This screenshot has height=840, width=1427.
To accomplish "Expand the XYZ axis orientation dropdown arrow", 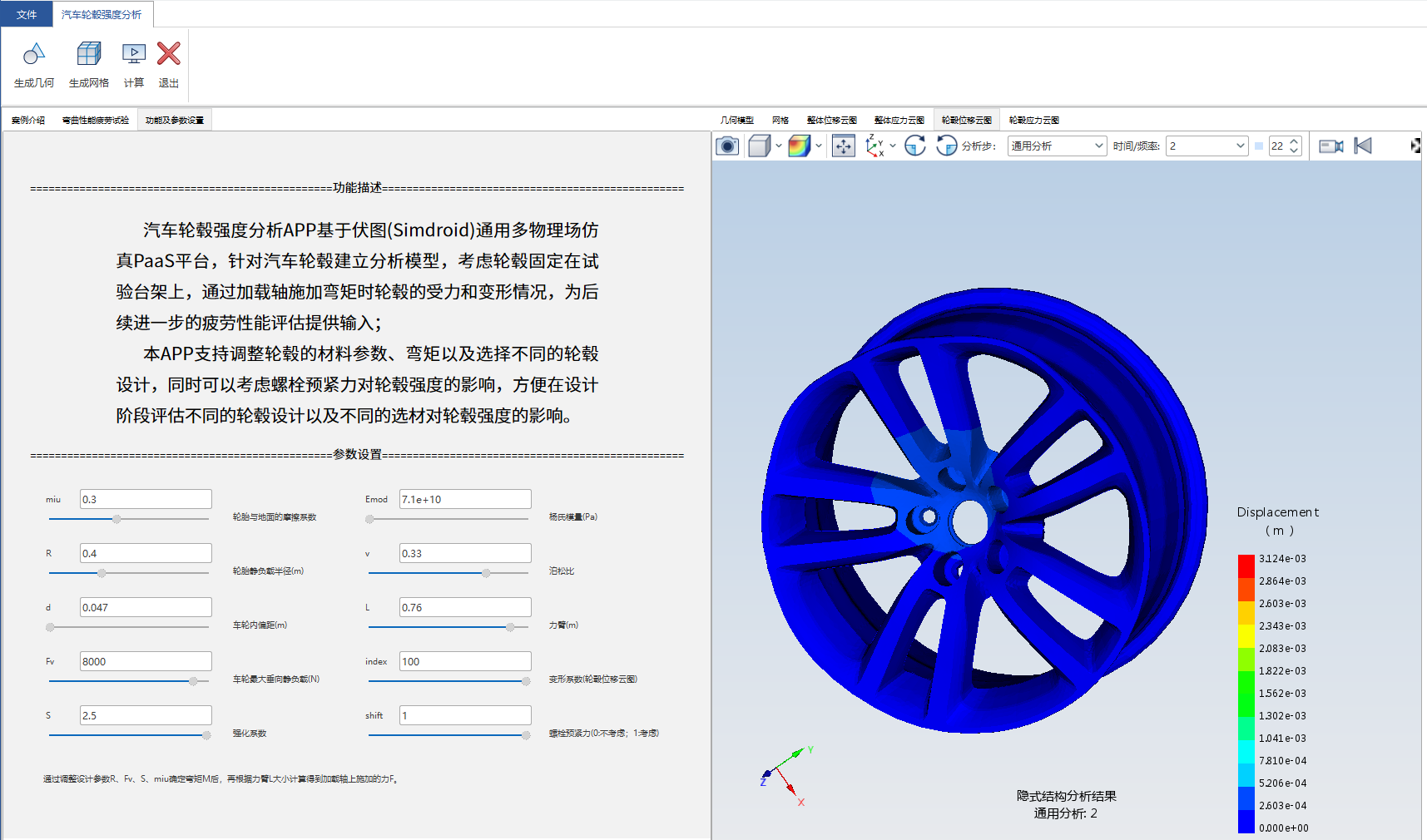I will tap(893, 146).
